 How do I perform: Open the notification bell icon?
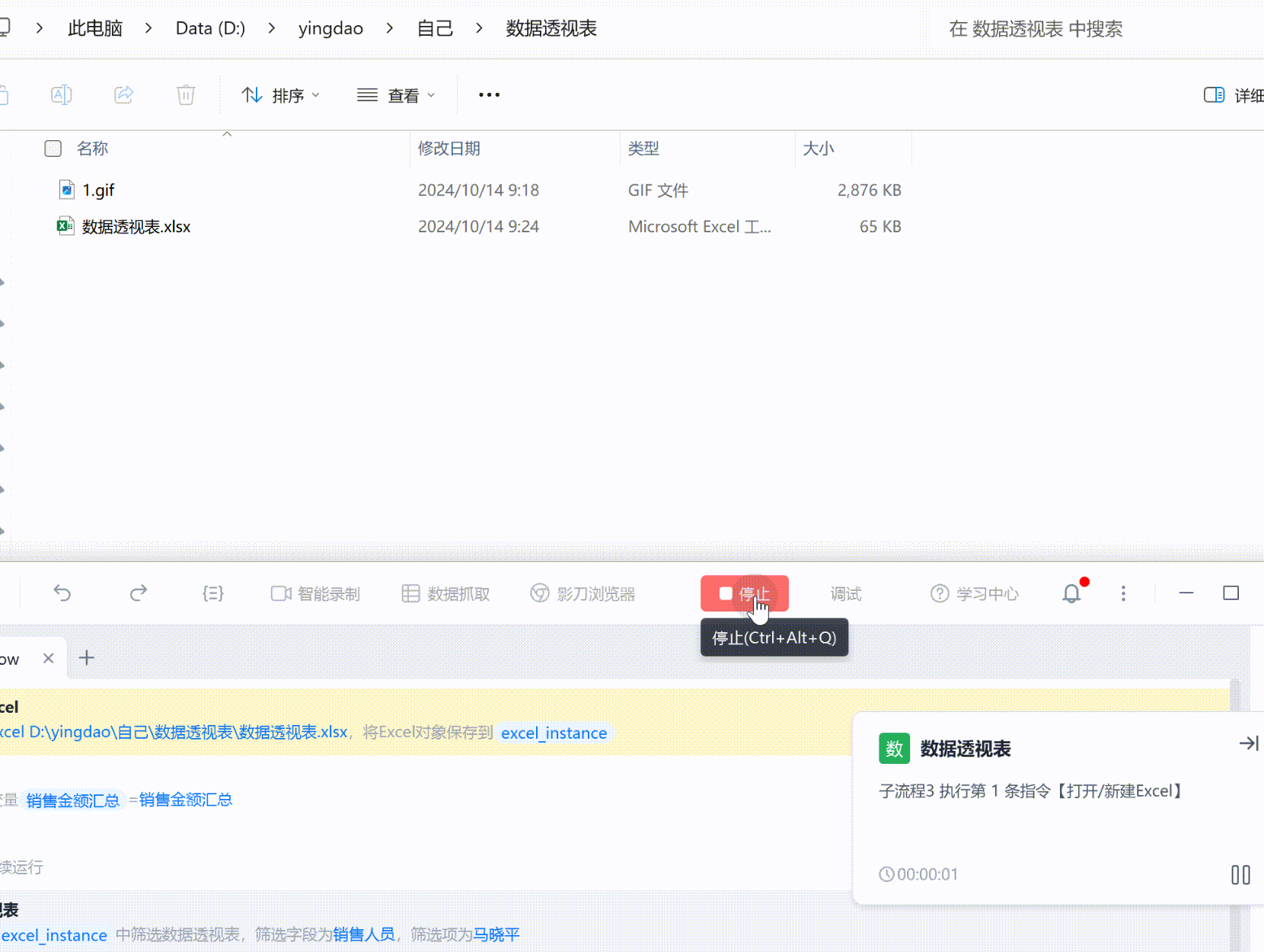[x=1072, y=593]
